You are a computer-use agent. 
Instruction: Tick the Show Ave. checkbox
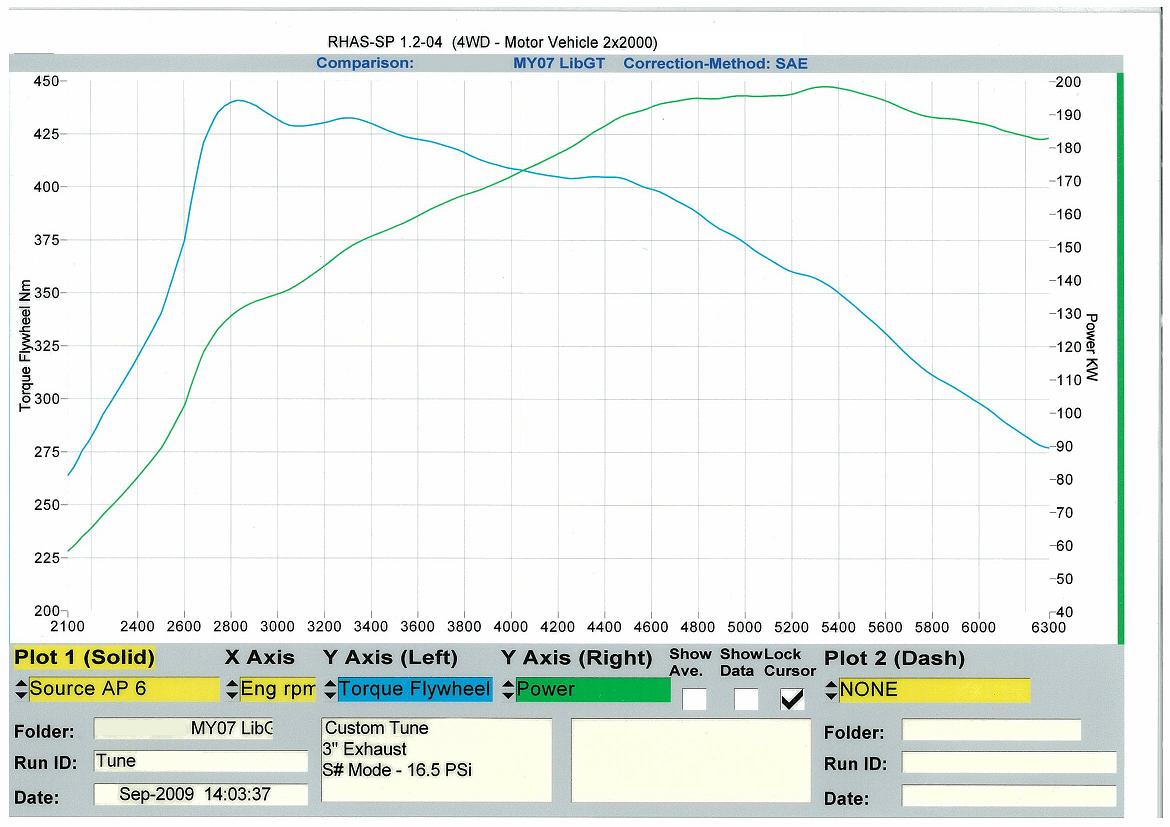(x=694, y=699)
